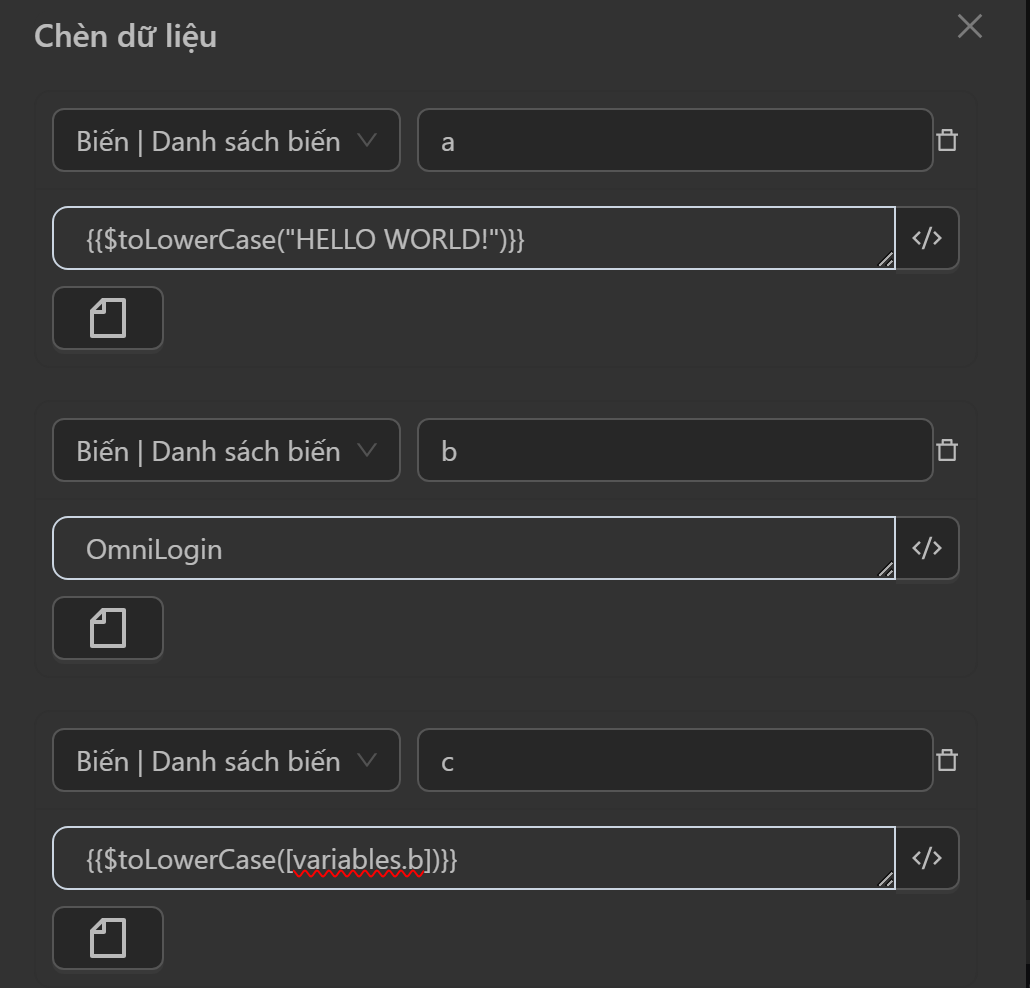Expand the type dropdown for variable a
Image resolution: width=1030 pixels, height=988 pixels.
(x=226, y=141)
